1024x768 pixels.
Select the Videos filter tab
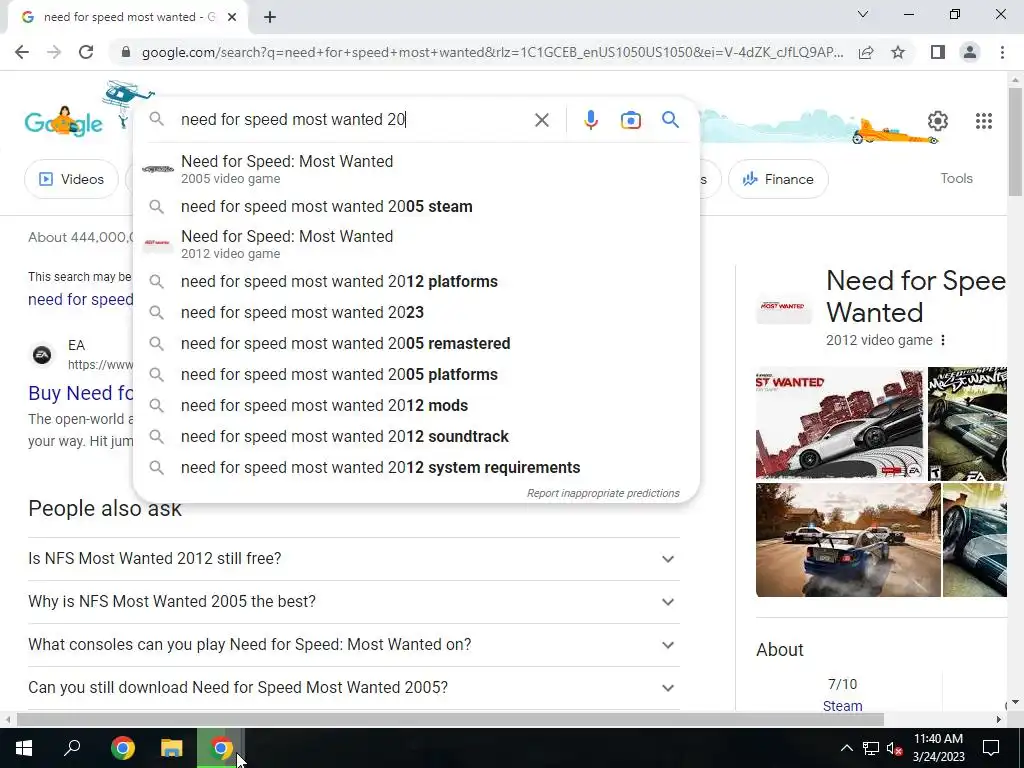pos(71,179)
